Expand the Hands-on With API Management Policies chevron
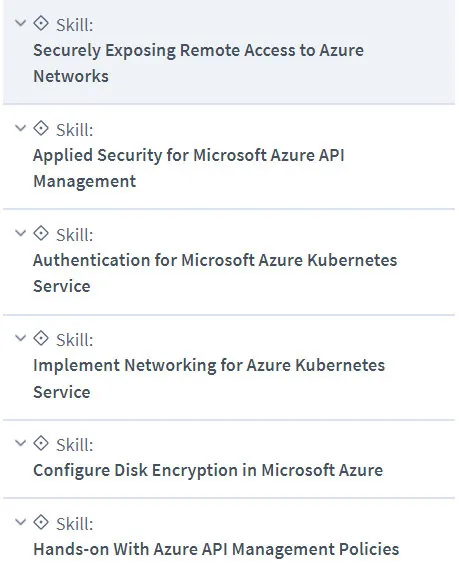This screenshot has height=574, width=459. pos(20,522)
